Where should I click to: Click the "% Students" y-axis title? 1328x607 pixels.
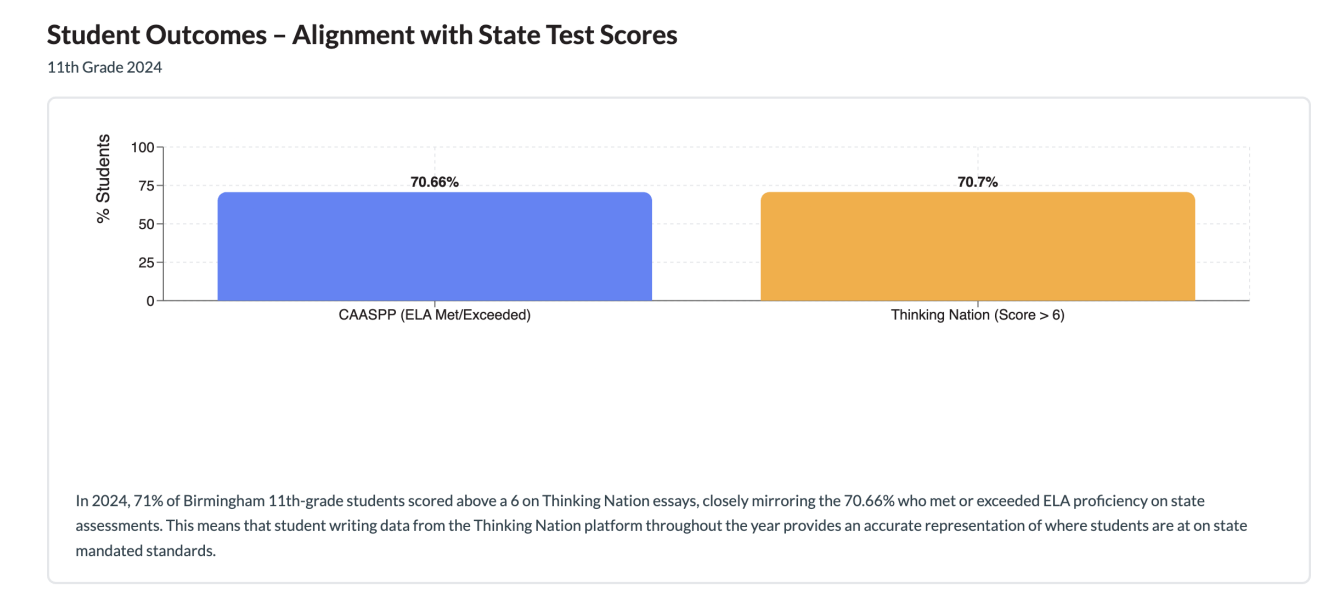click(104, 179)
